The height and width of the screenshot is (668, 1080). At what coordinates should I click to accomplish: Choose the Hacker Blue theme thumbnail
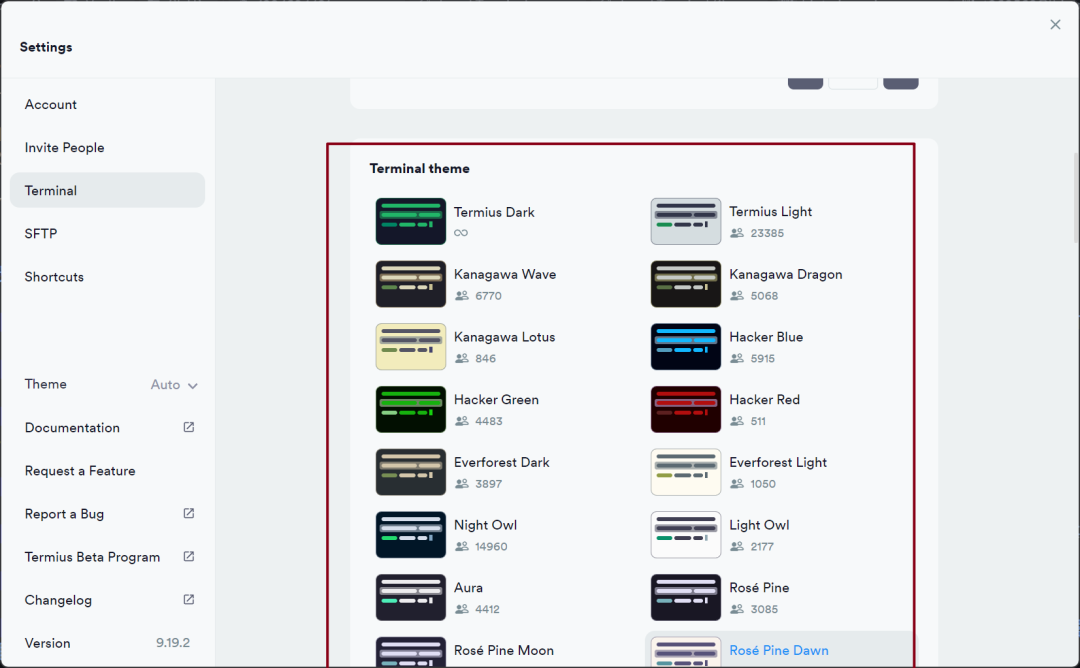click(x=686, y=347)
